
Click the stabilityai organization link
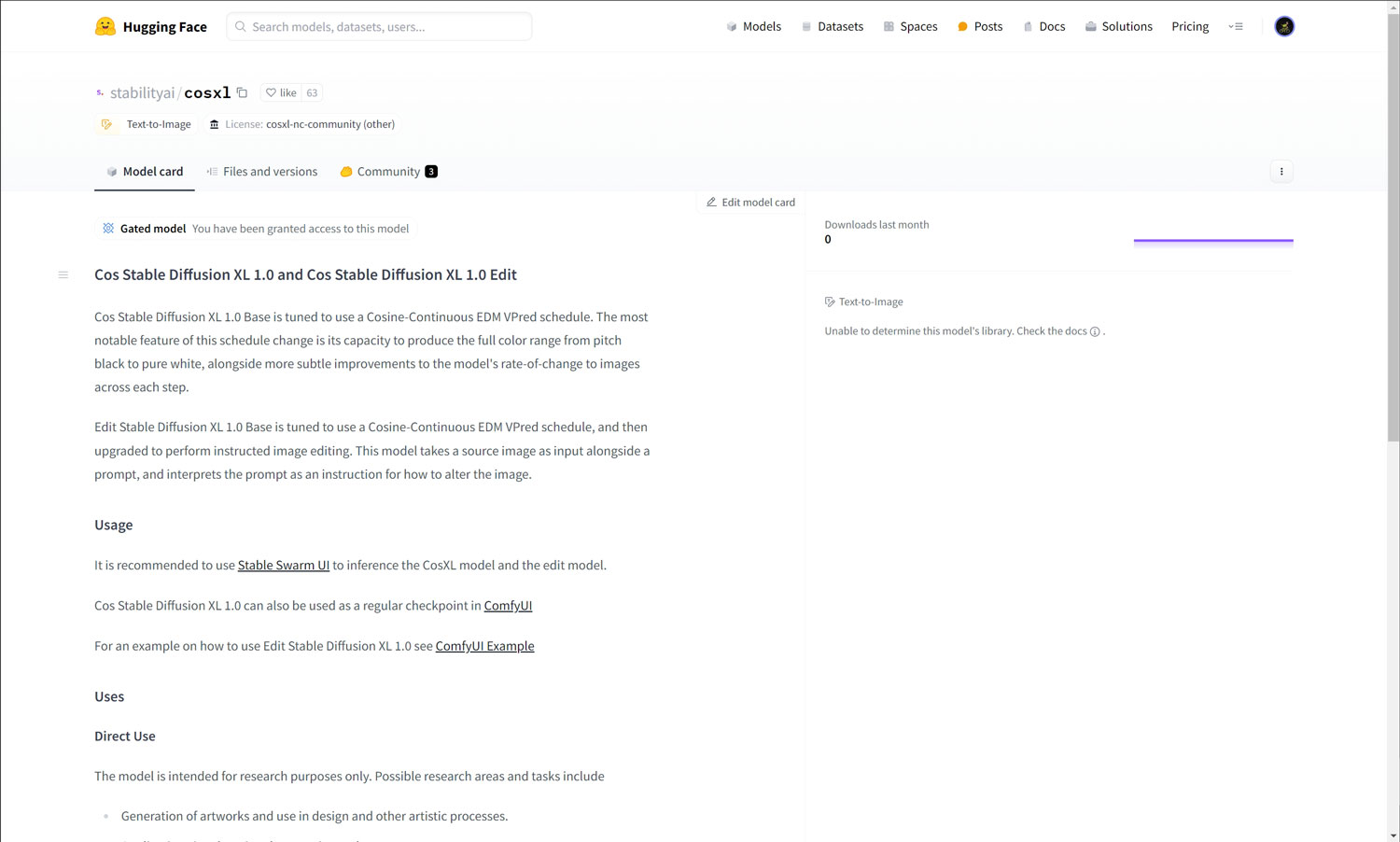[x=142, y=92]
